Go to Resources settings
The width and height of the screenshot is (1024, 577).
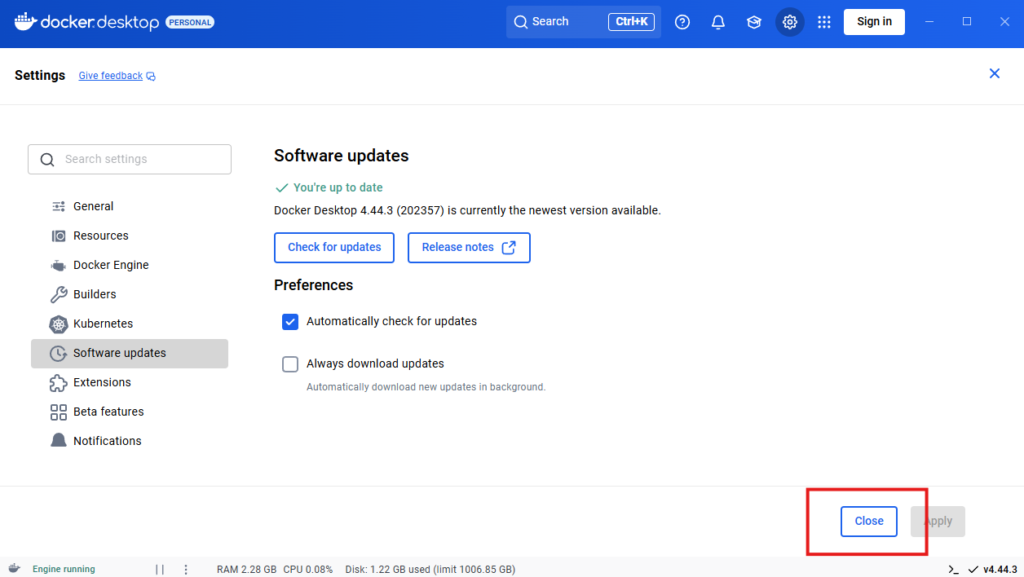(x=129, y=236)
